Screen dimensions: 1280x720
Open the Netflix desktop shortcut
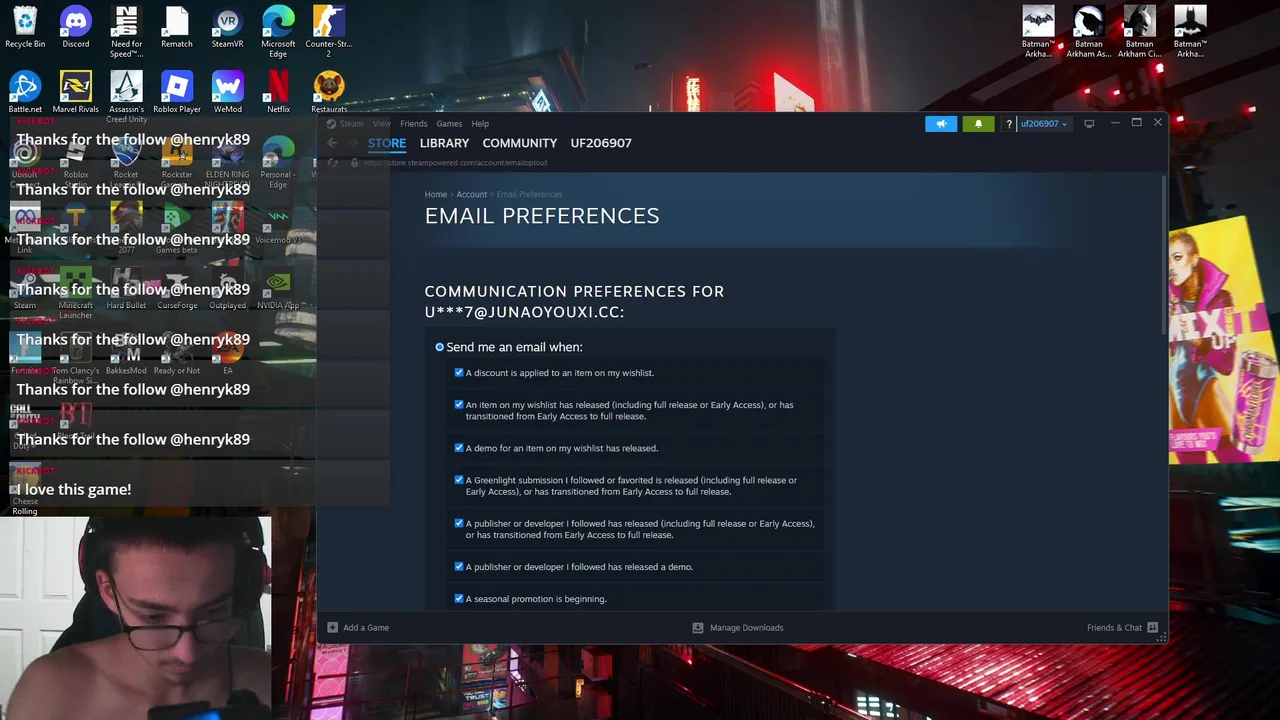(x=278, y=92)
